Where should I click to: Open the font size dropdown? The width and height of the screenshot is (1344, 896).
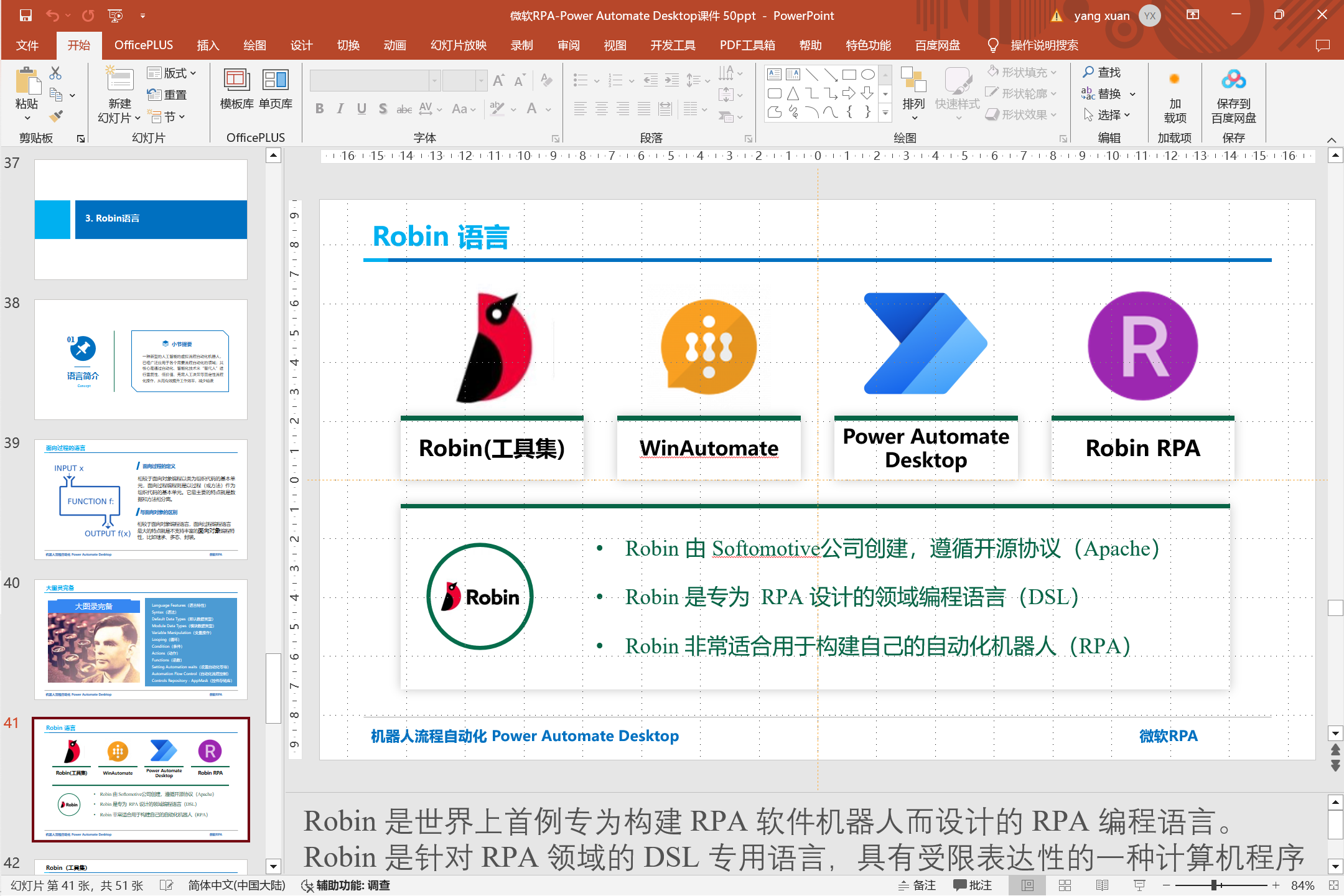point(480,80)
